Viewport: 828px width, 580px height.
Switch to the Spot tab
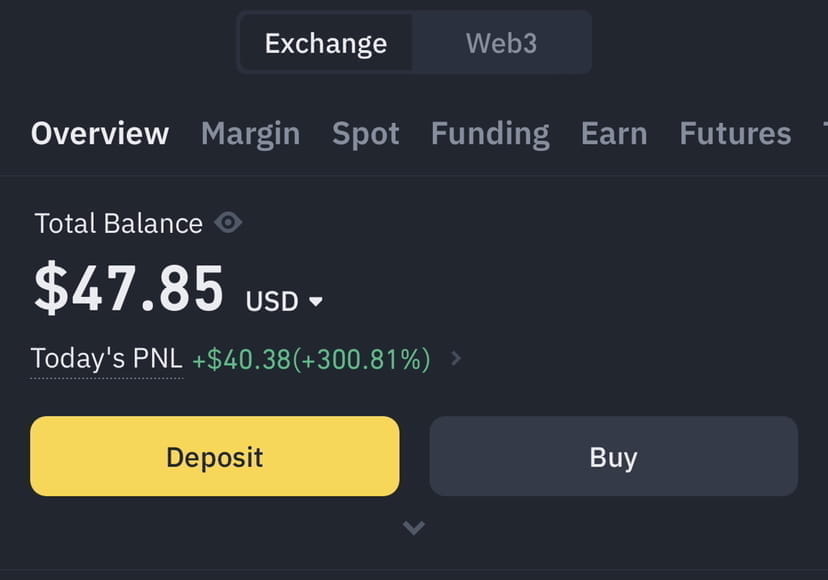click(366, 133)
